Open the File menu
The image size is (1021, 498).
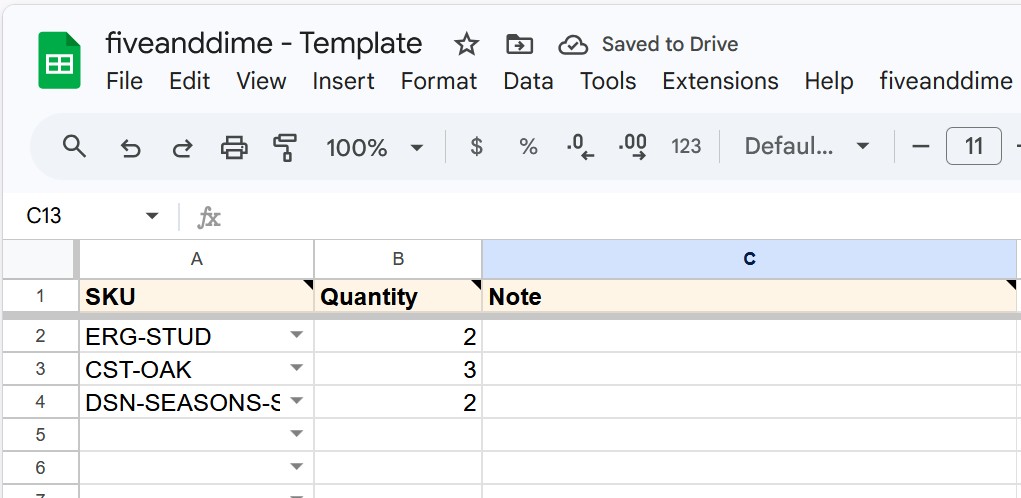point(124,81)
